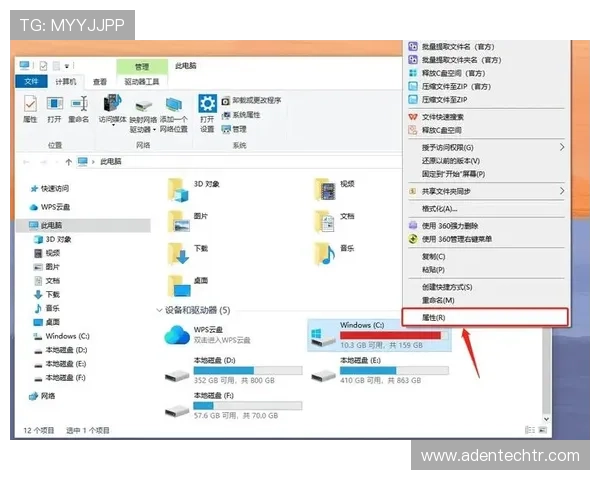Click the Windows (C:) red usage bar
Image resolution: width=600 pixels, height=480 pixels.
389,336
